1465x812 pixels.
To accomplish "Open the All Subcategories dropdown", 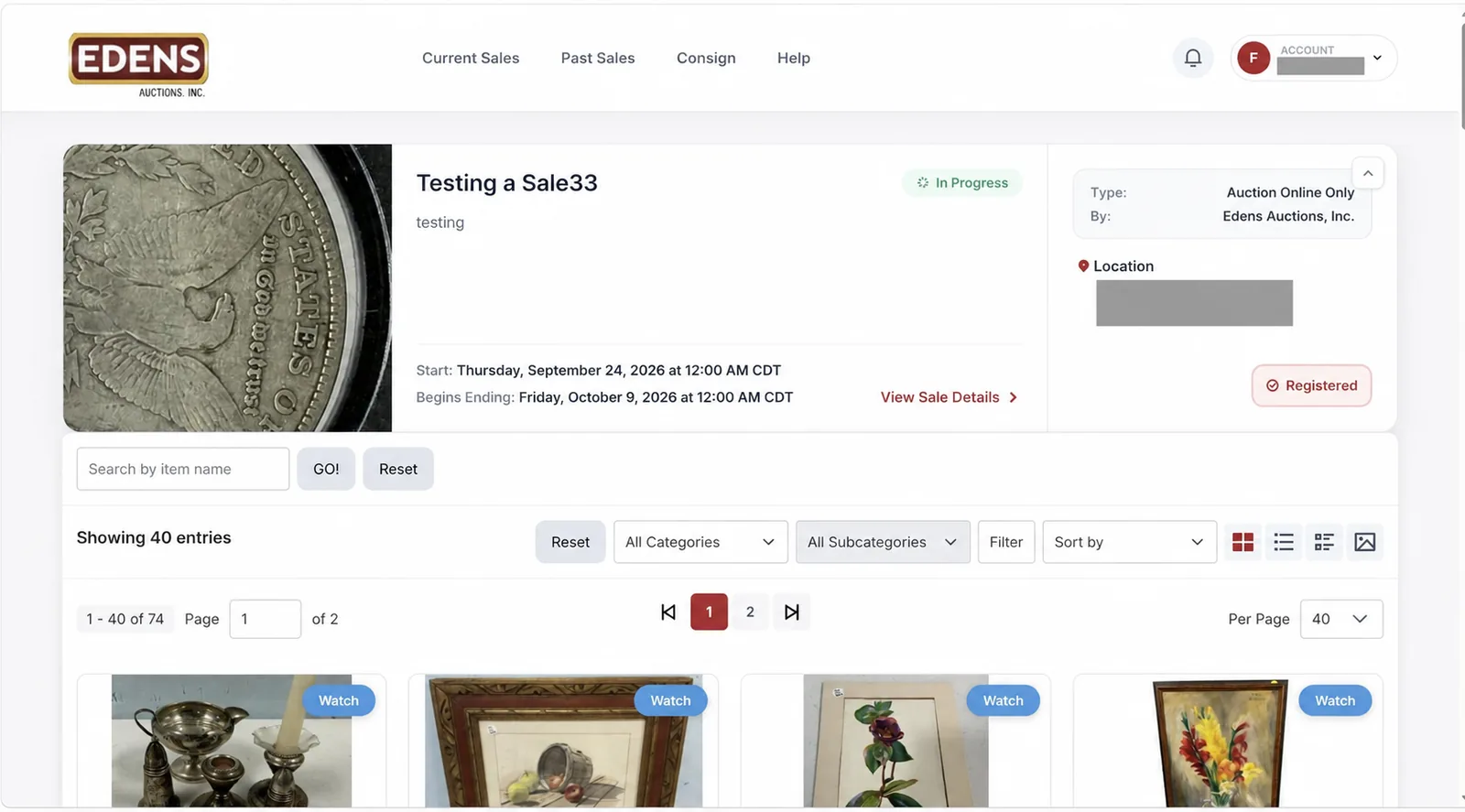I will point(883,542).
